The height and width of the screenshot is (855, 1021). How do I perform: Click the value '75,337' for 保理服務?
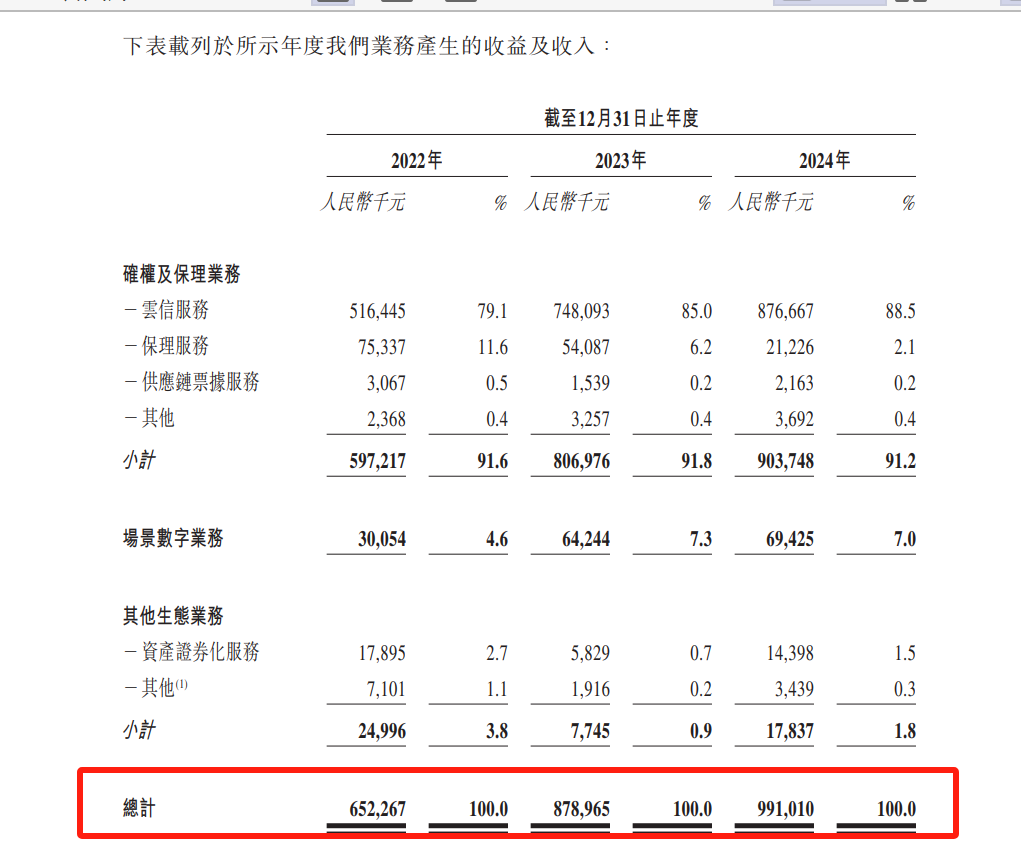click(382, 347)
